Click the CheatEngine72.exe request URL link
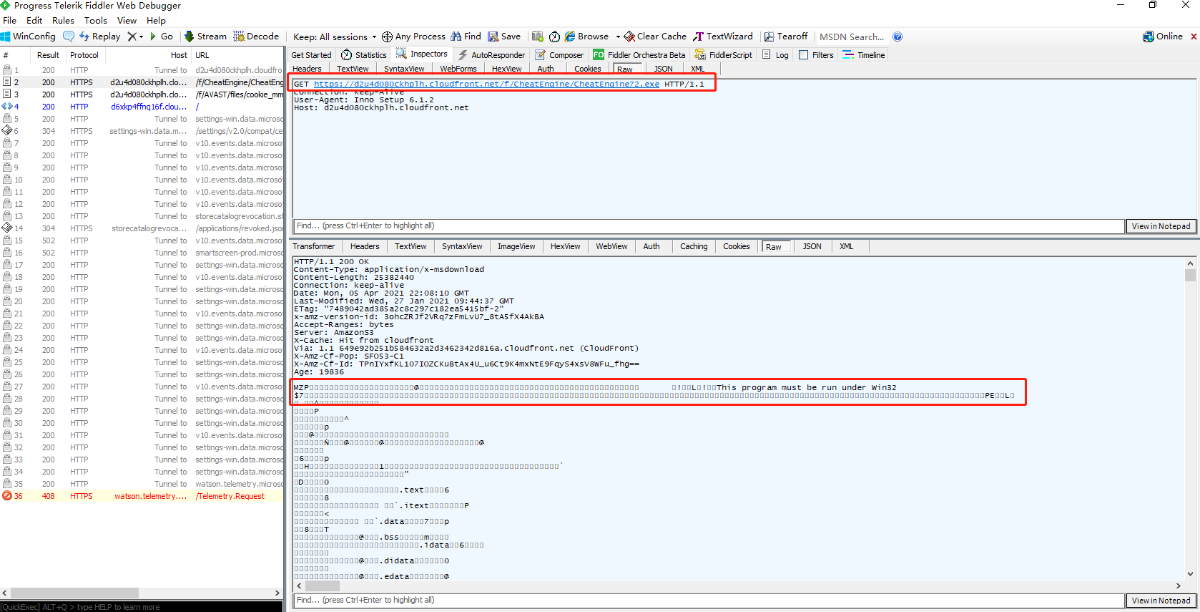 pos(486,85)
